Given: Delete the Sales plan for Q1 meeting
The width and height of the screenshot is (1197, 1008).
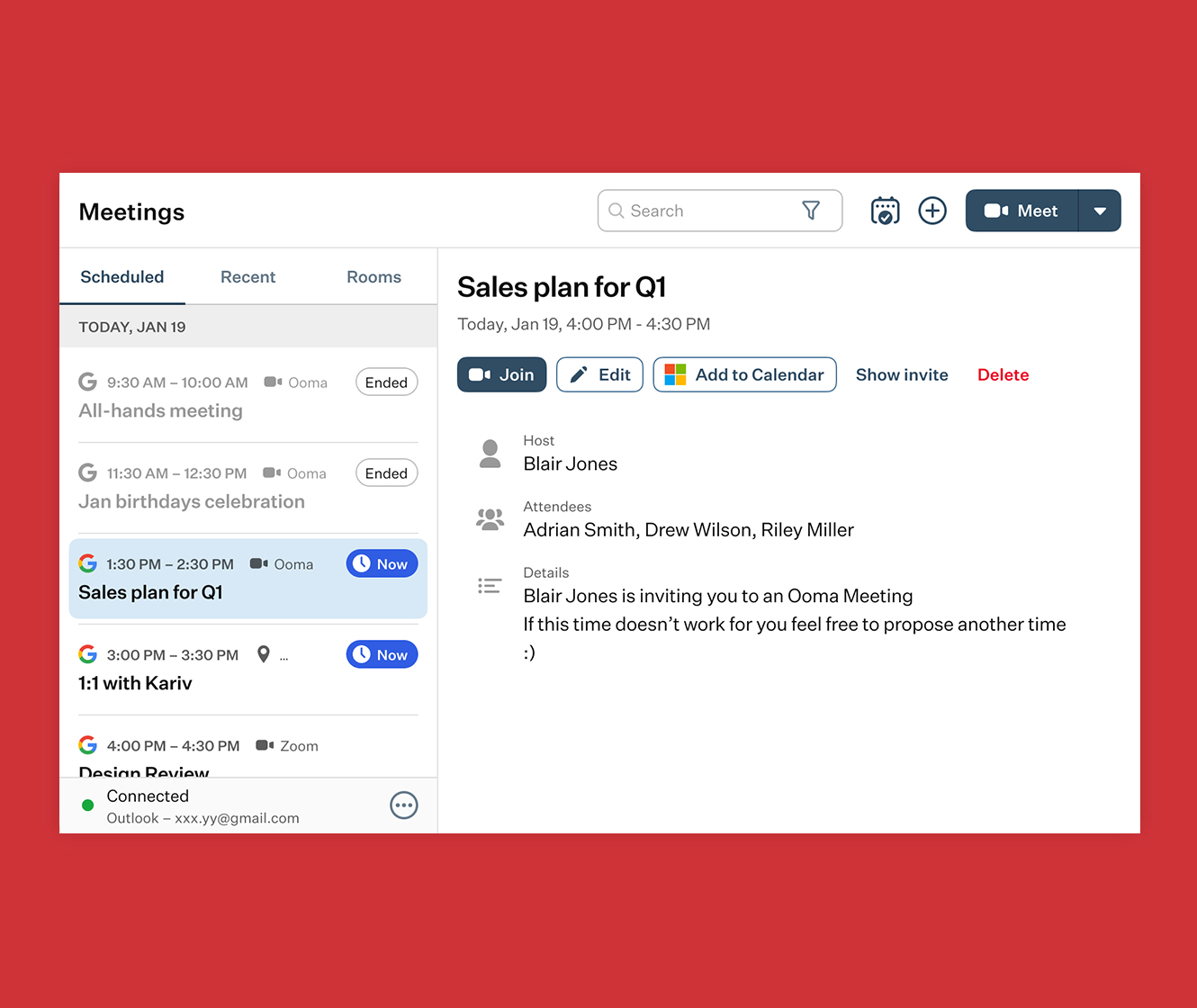Looking at the screenshot, I should [x=1003, y=375].
